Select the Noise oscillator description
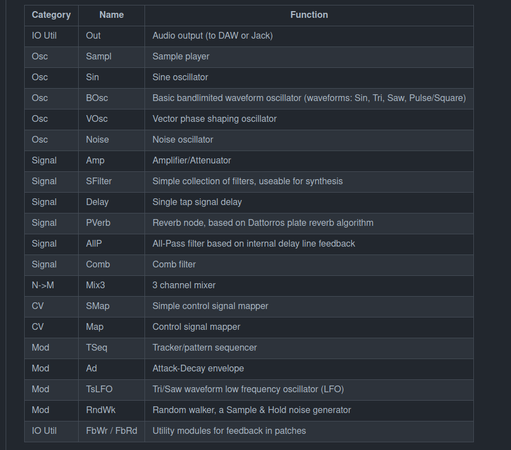Image resolution: width=511 pixels, height=450 pixels. pyautogui.click(x=183, y=140)
